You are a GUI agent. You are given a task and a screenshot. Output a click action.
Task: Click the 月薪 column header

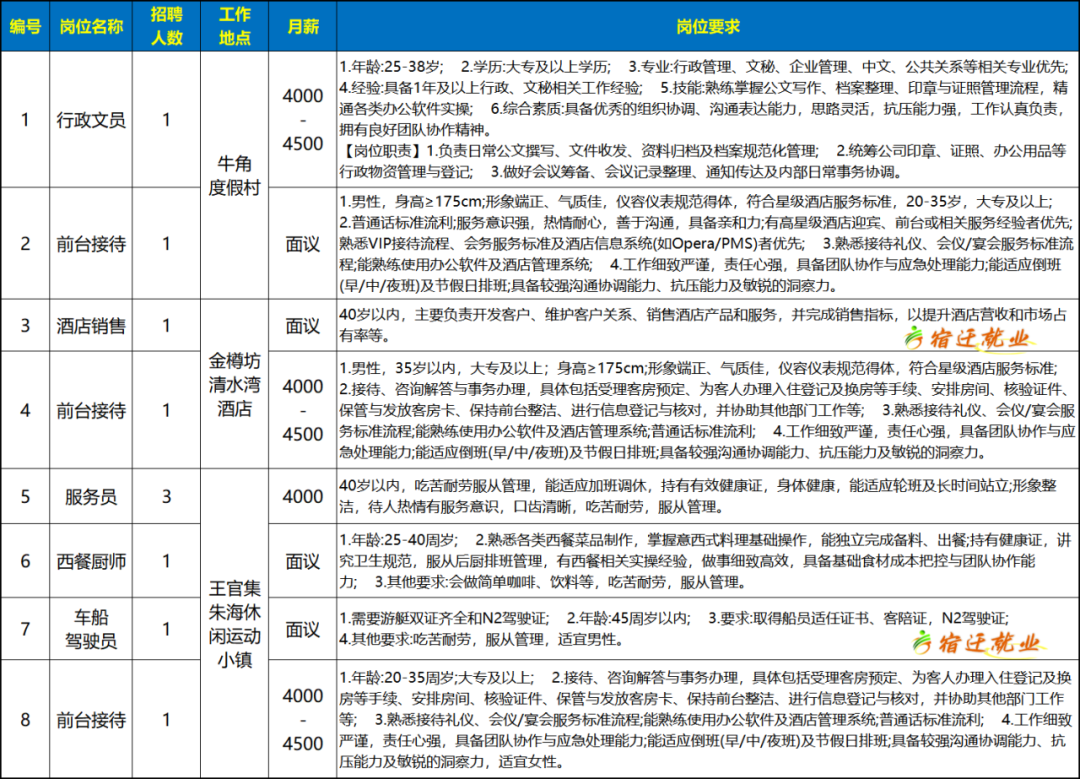click(x=302, y=26)
